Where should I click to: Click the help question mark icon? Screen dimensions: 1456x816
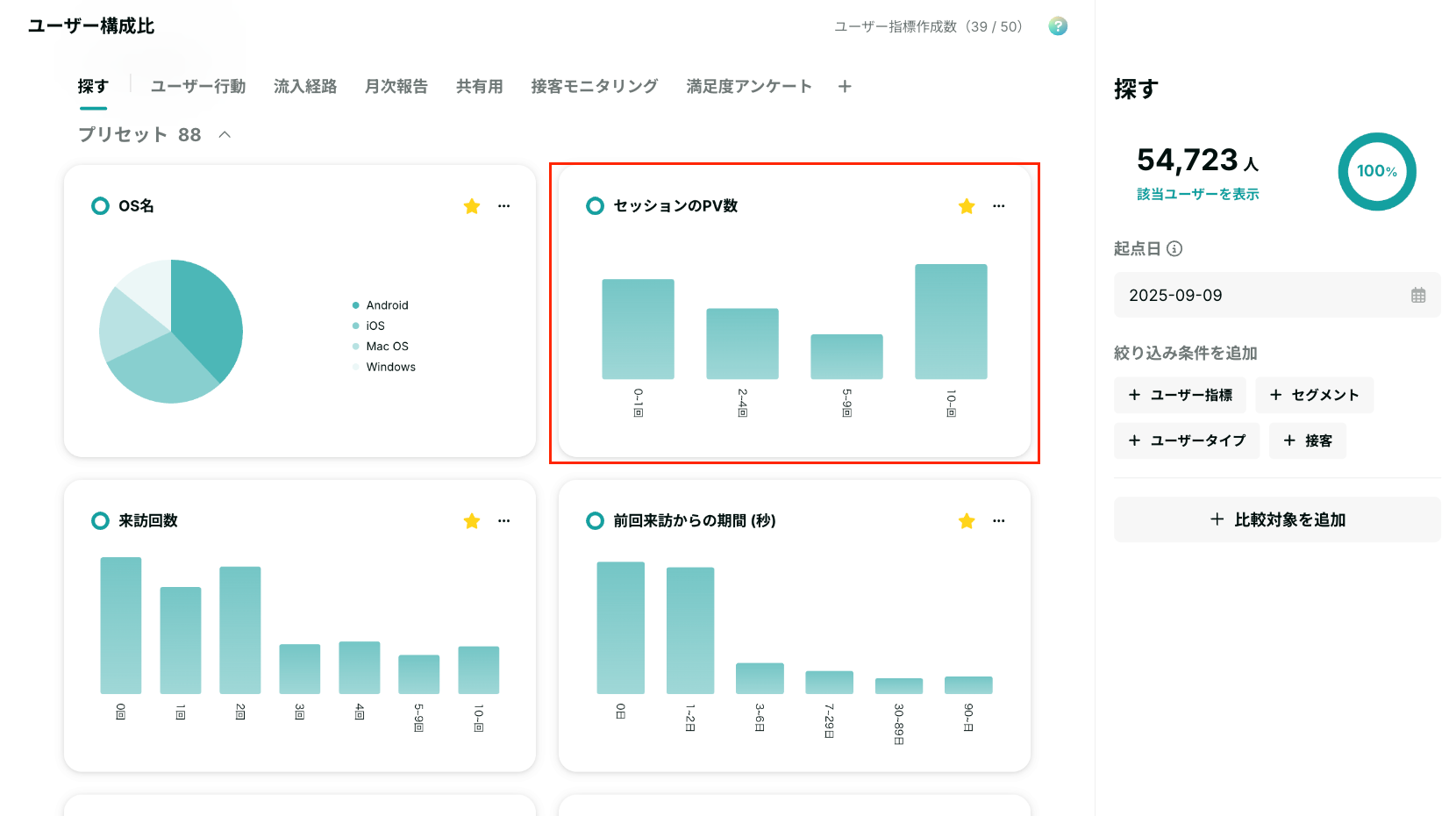tap(1058, 26)
